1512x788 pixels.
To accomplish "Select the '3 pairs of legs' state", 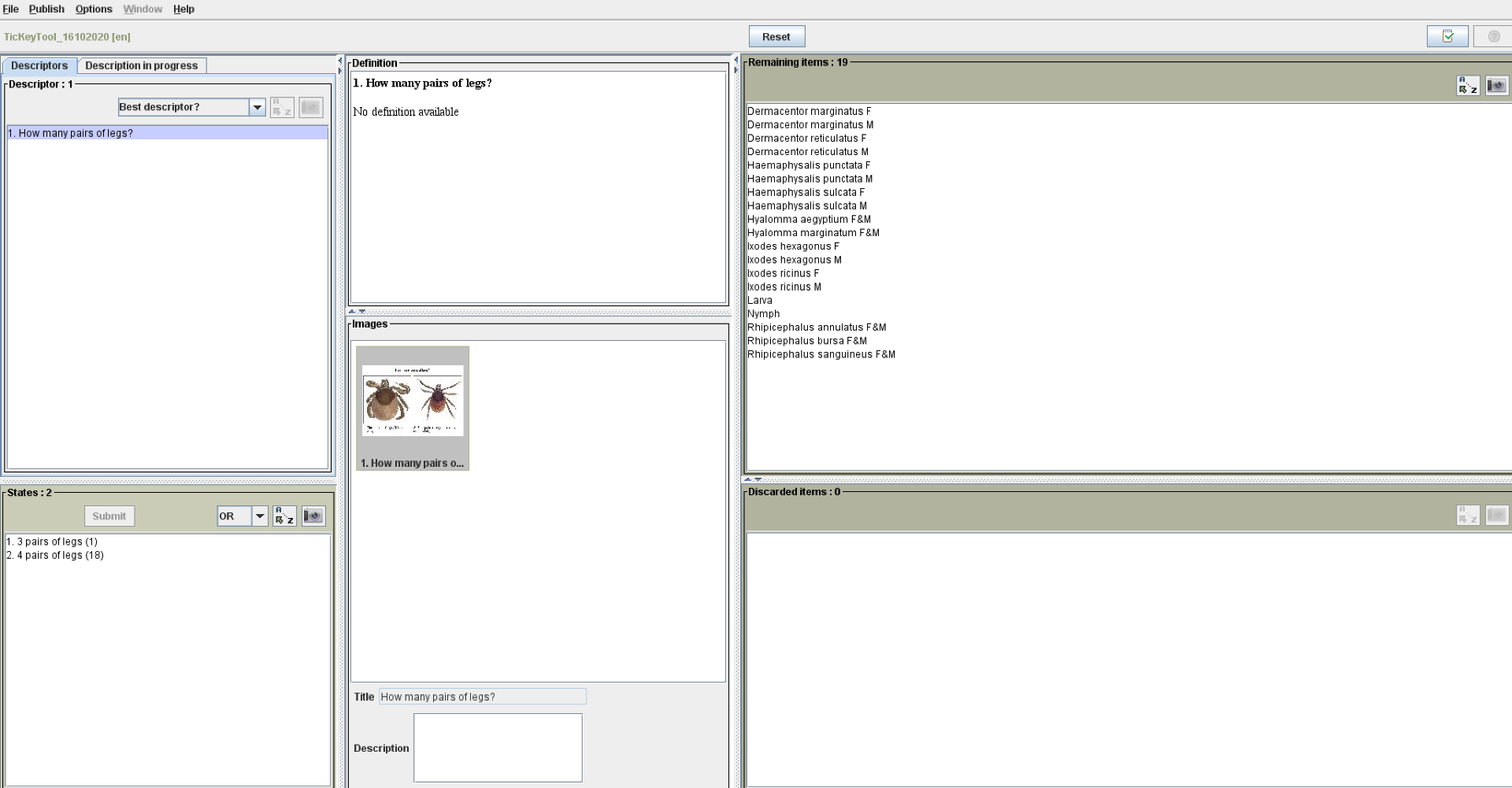I will [52, 542].
